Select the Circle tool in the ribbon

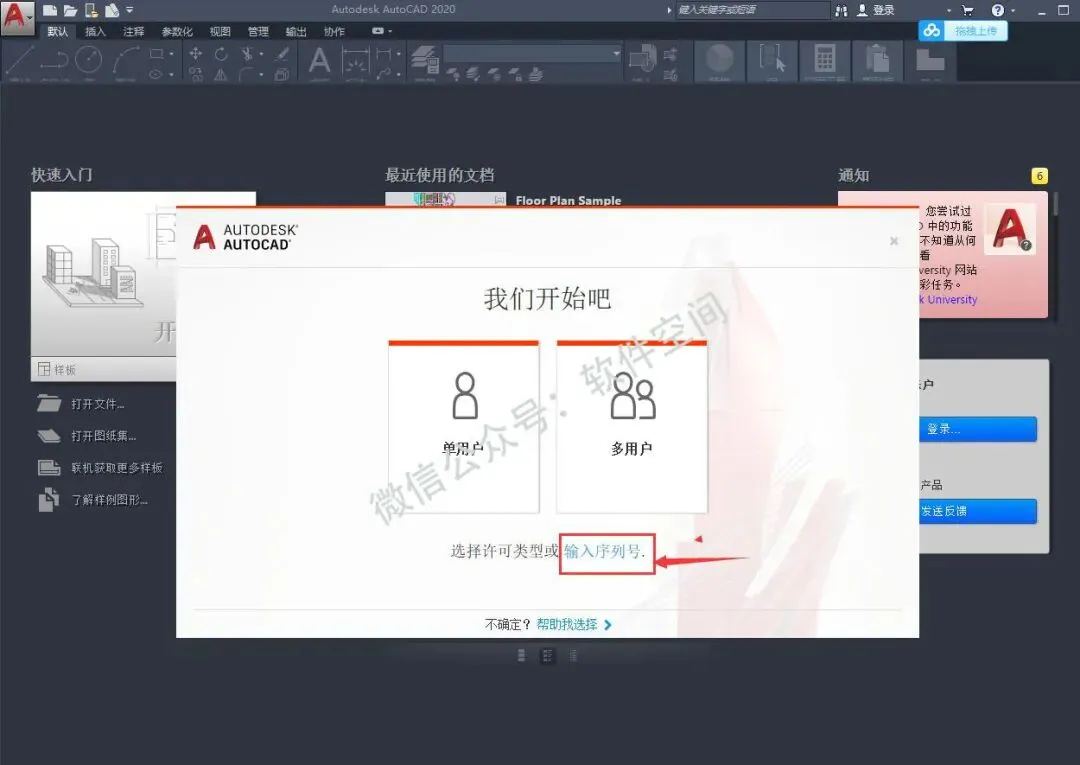point(88,61)
